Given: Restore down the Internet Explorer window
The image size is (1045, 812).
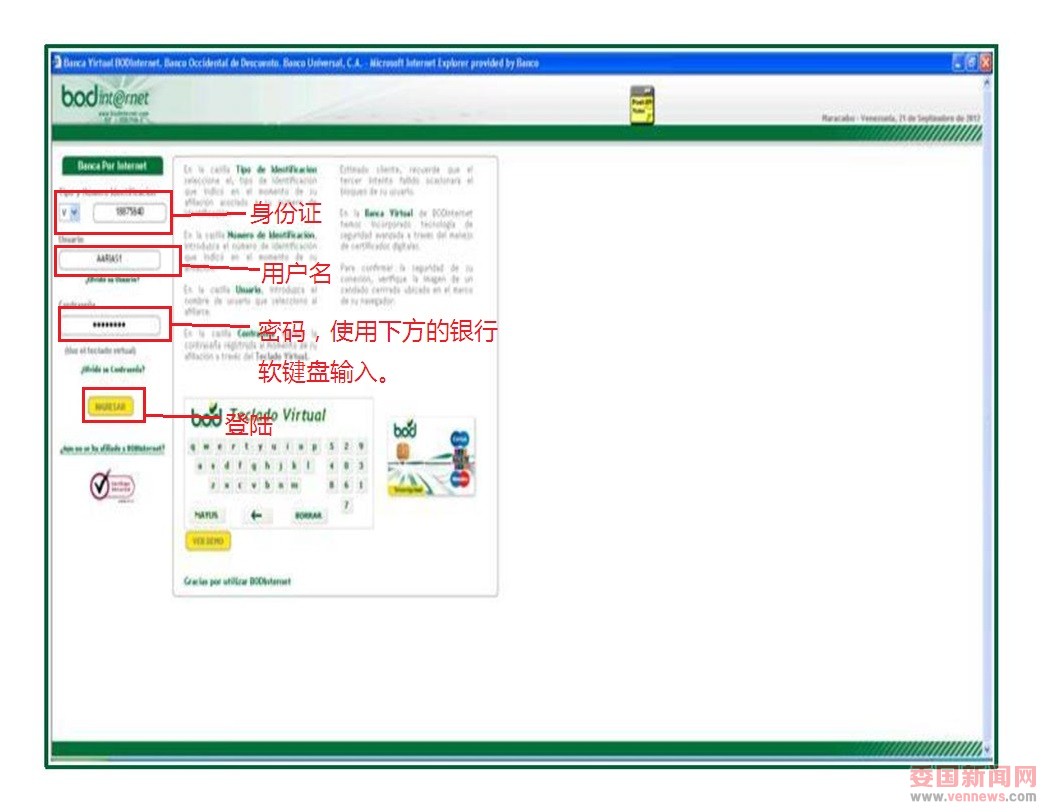Looking at the screenshot, I should pos(972,63).
